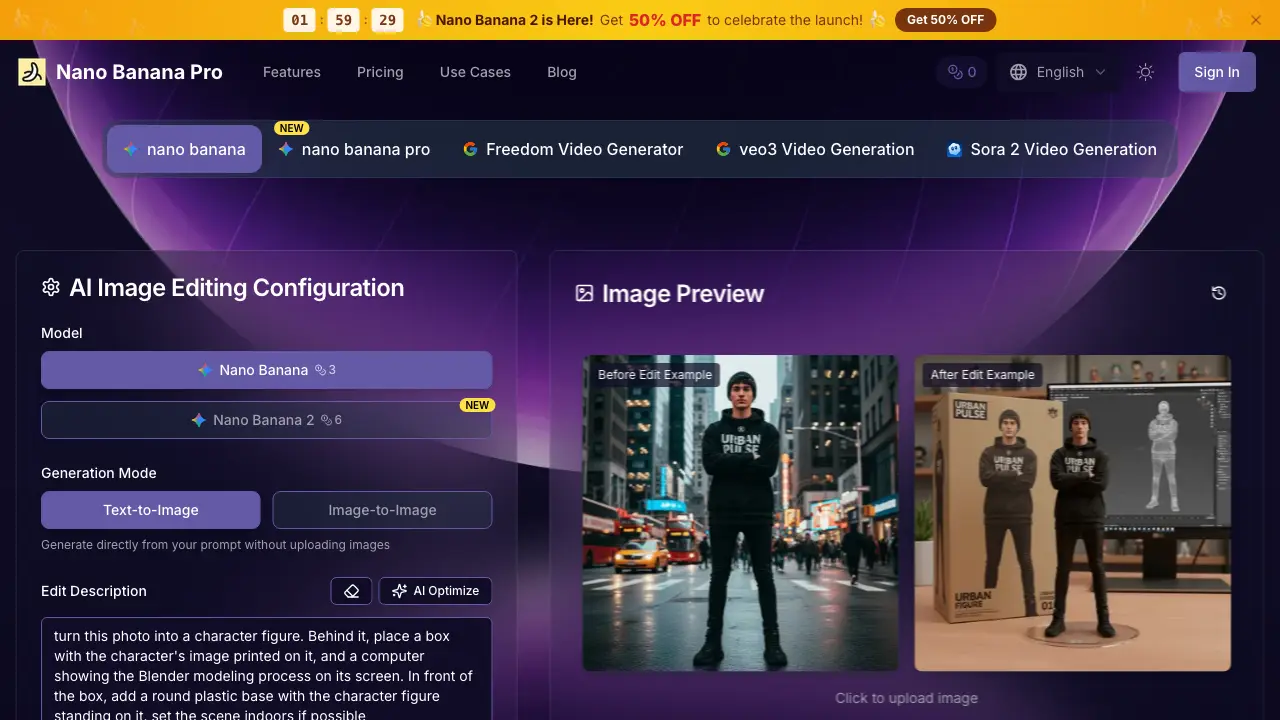Open the After Edit Example image
This screenshot has height=720, width=1280.
[x=1073, y=513]
